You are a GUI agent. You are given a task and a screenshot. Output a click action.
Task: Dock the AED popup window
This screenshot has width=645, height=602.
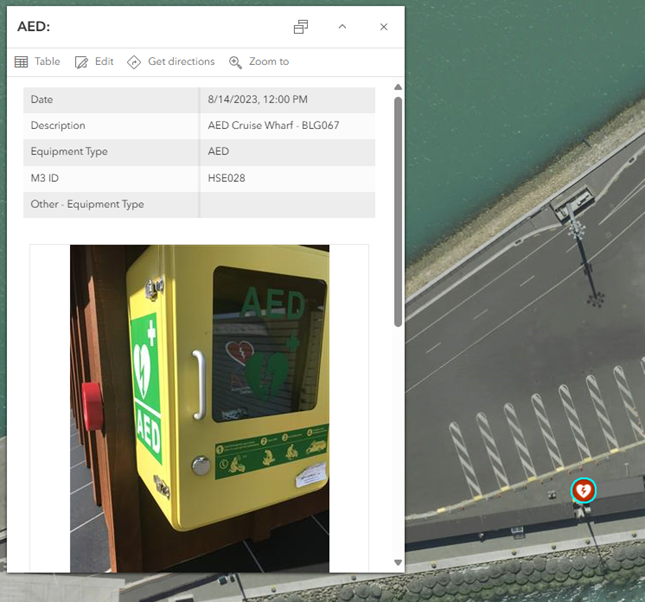click(x=301, y=27)
